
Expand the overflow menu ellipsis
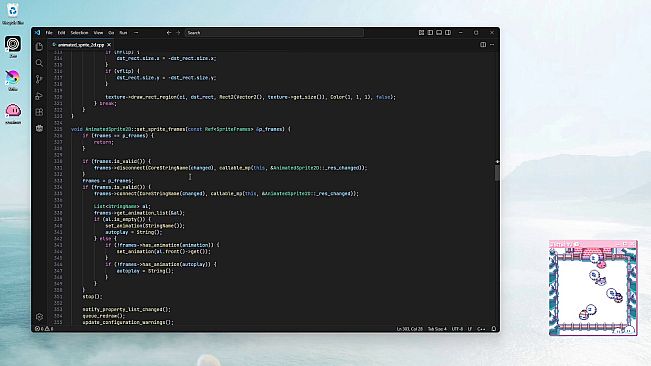136,32
